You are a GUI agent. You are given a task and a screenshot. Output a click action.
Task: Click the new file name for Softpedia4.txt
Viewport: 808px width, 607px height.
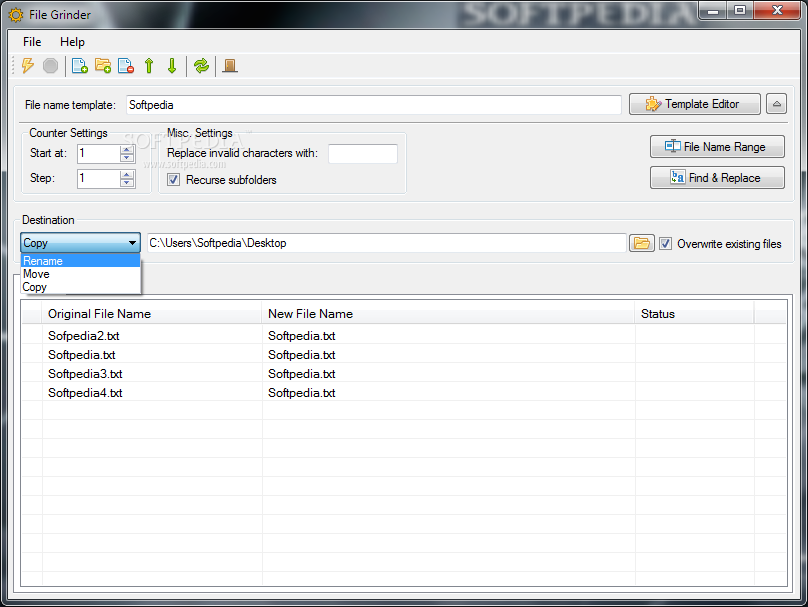coord(301,393)
